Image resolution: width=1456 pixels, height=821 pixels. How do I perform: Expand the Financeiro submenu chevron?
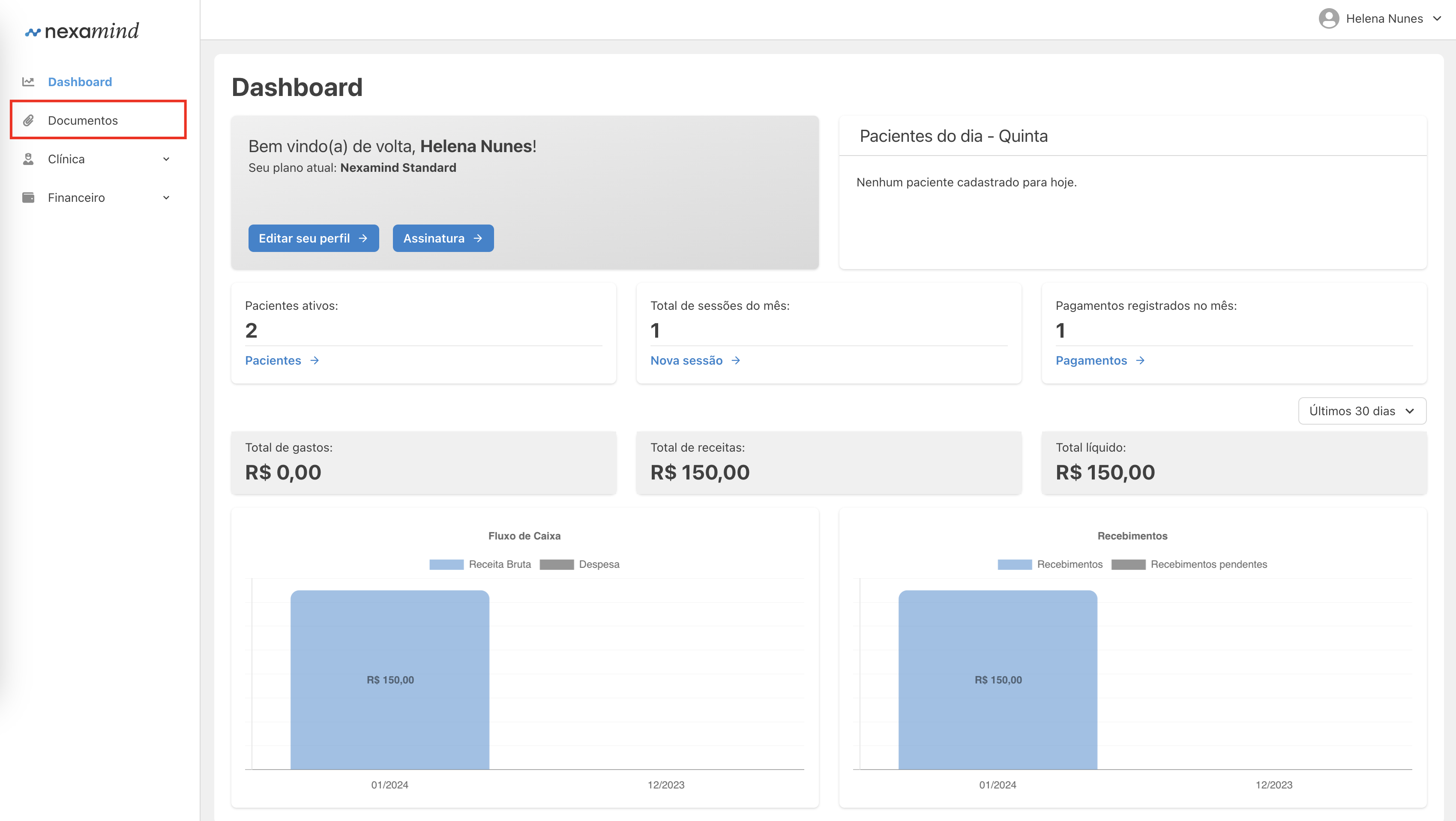click(166, 197)
